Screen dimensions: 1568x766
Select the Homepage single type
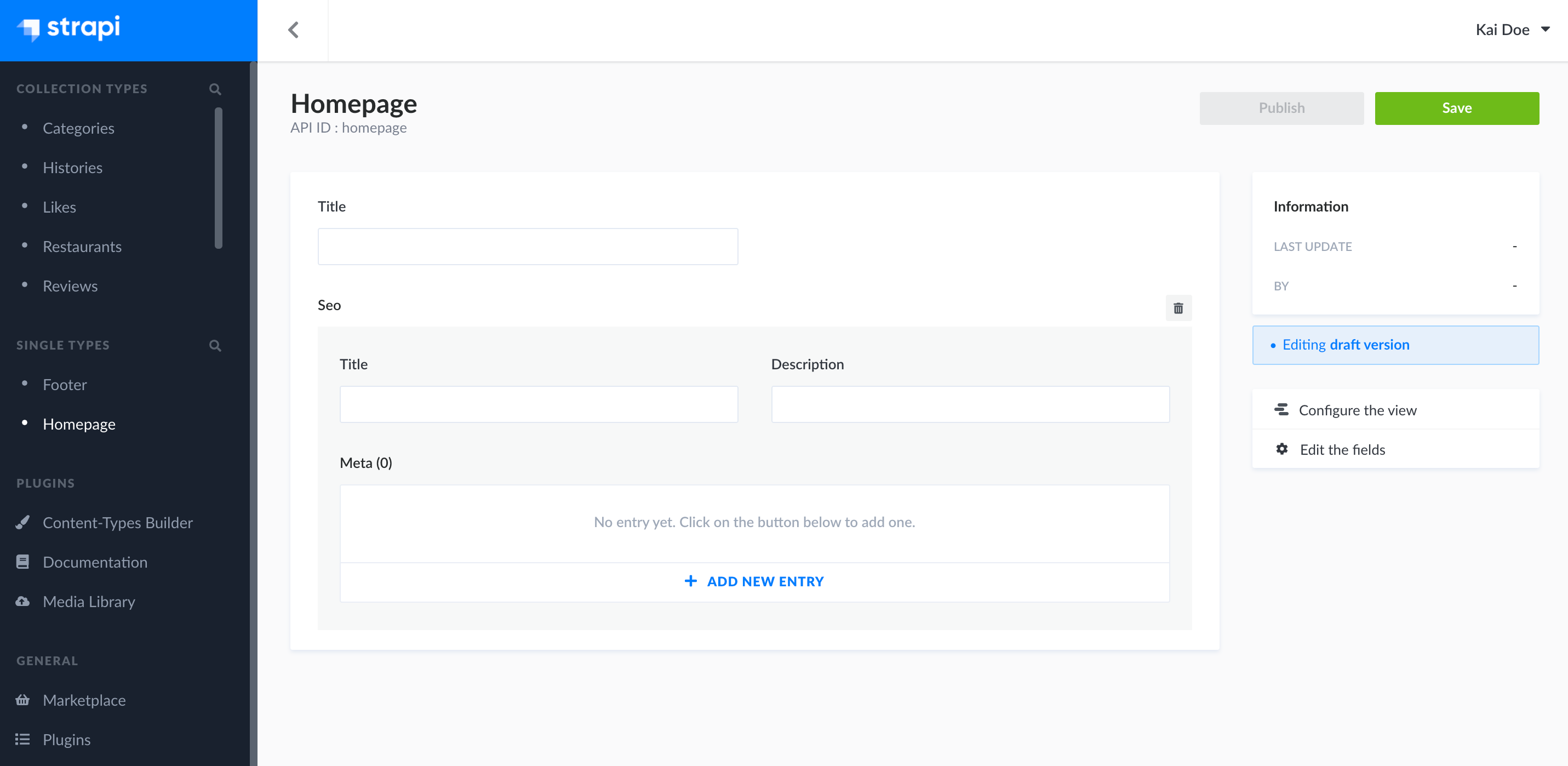(x=78, y=423)
